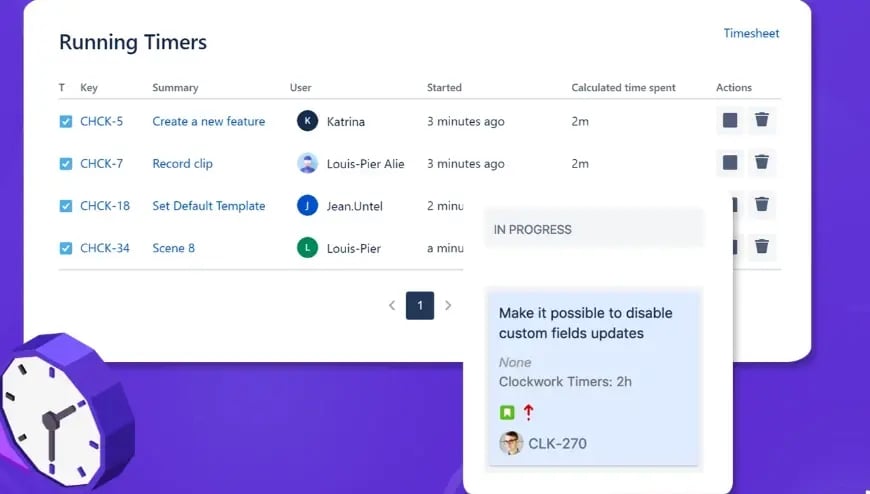The image size is (870, 494).
Task: Click the red high priority arrow icon
Action: click(x=528, y=412)
